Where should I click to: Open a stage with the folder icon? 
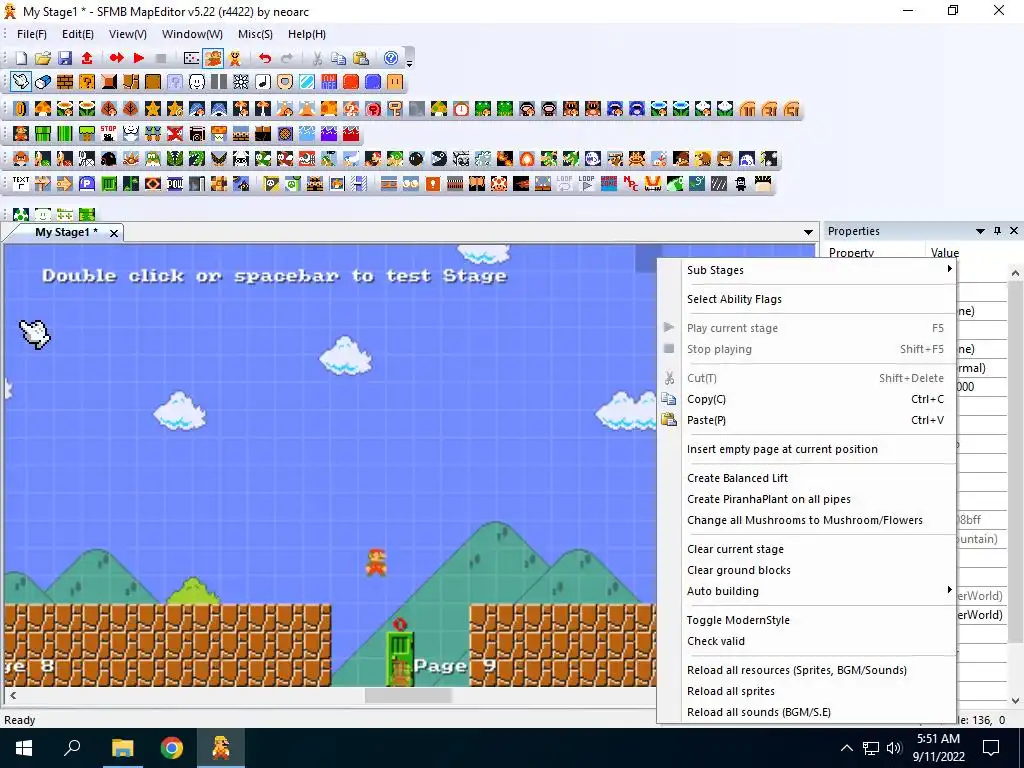pyautogui.click(x=43, y=58)
